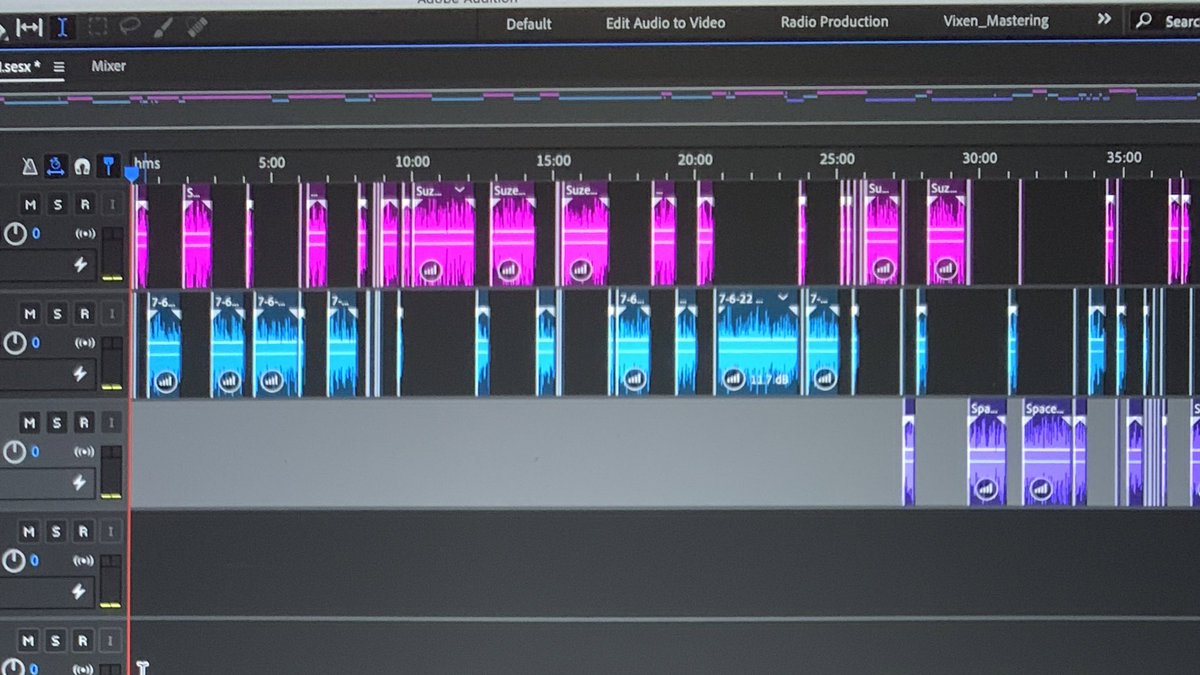Screen dimensions: 1200x675
Task: Solo the bottom fifth track with S
Action: (x=58, y=640)
